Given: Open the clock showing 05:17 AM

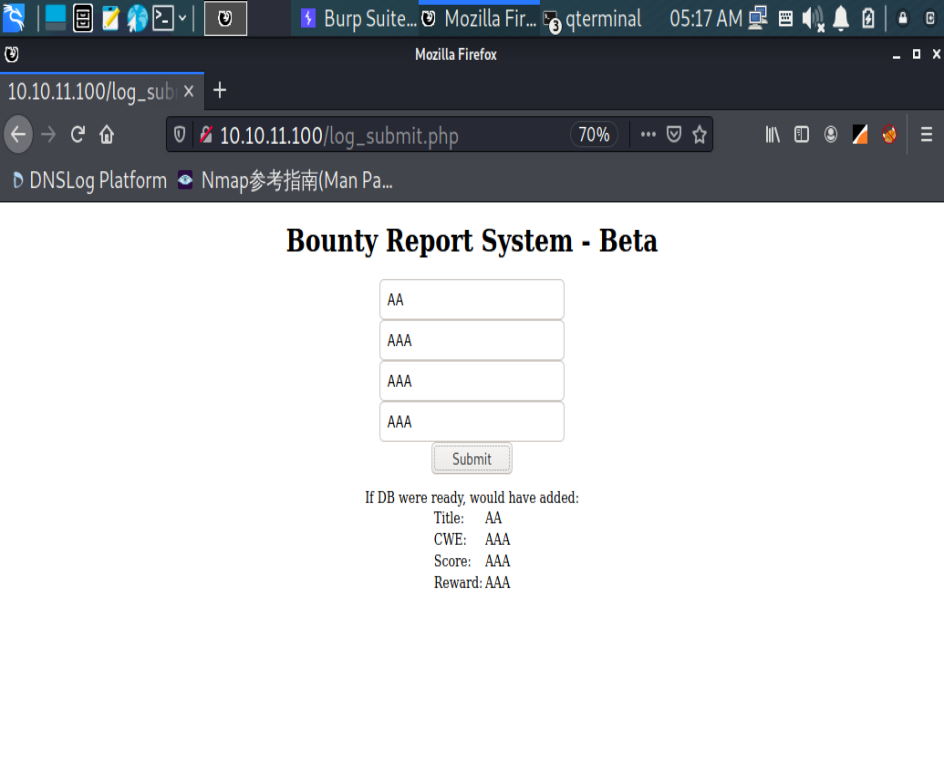Looking at the screenshot, I should coord(706,19).
